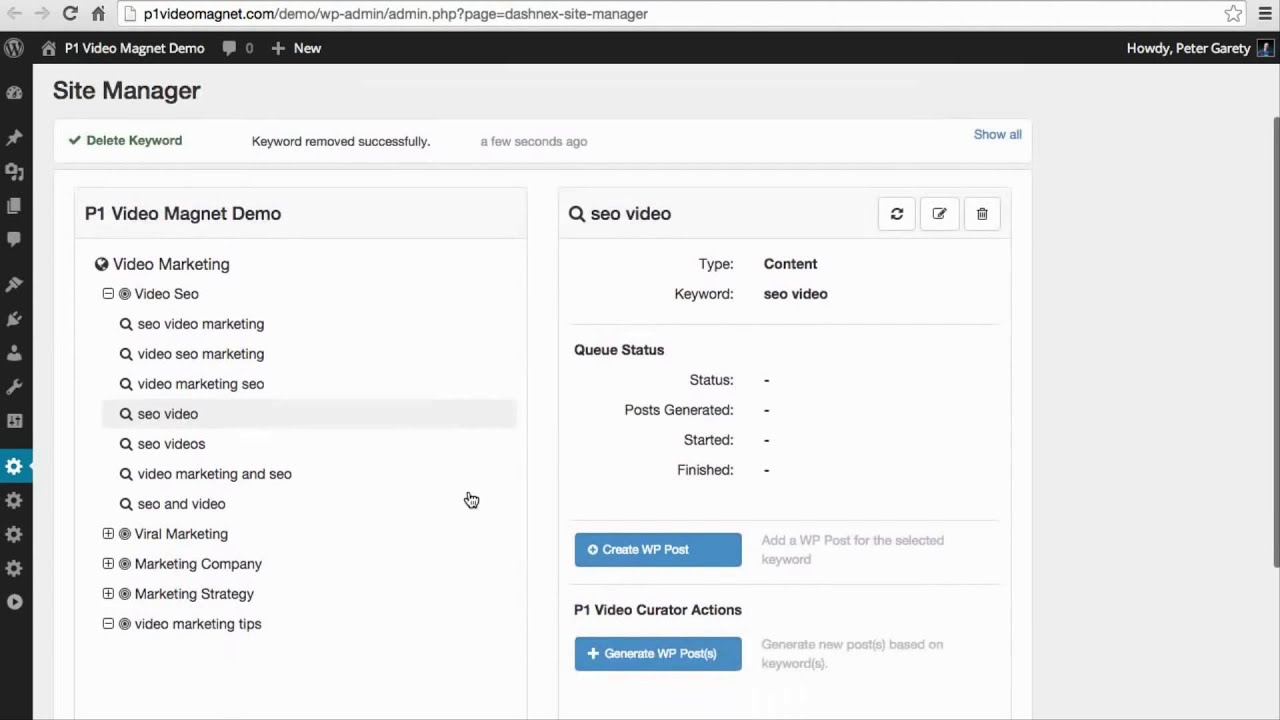Open the comments count in the admin bar
Viewport: 1280px width, 720px height.
tap(238, 48)
